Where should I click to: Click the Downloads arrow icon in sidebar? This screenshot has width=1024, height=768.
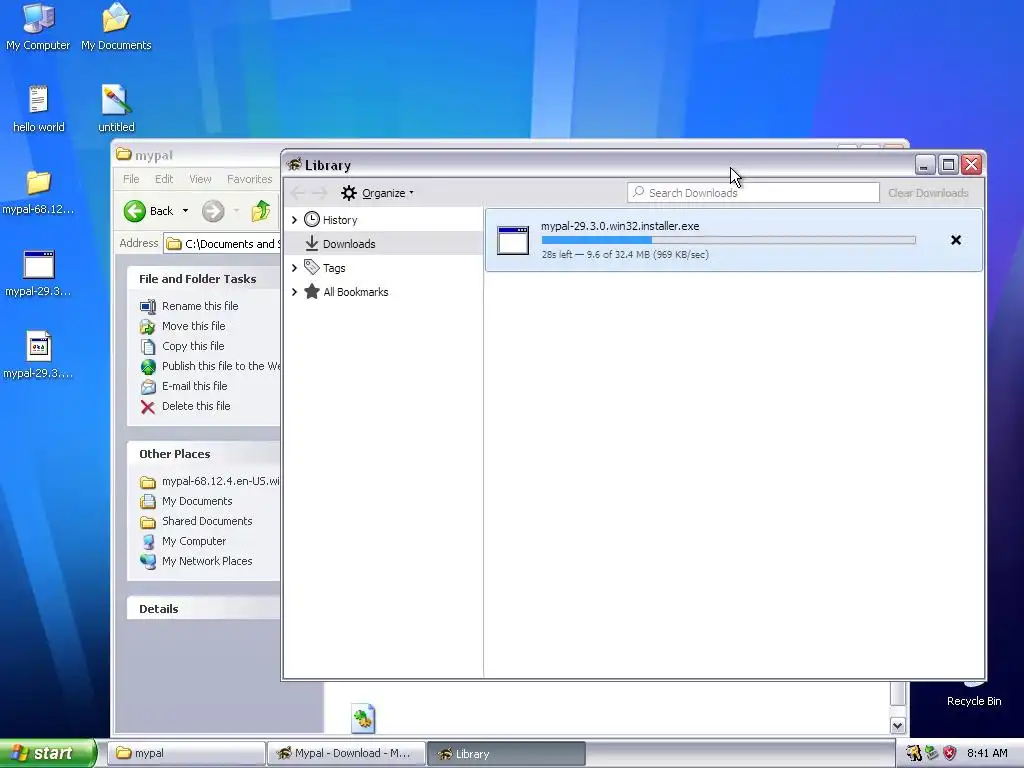coord(312,244)
